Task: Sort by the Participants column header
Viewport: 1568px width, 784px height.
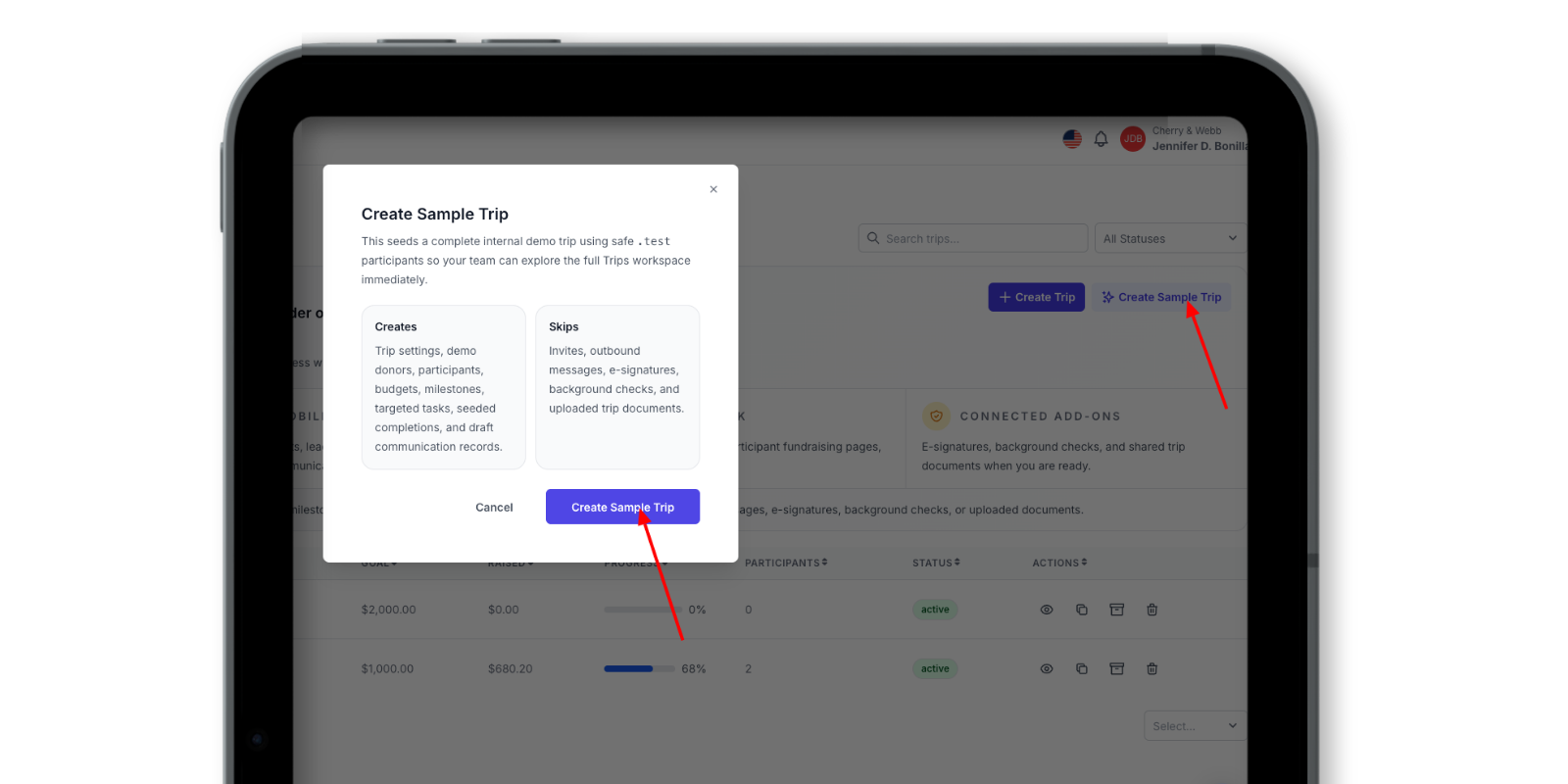Action: tap(786, 563)
